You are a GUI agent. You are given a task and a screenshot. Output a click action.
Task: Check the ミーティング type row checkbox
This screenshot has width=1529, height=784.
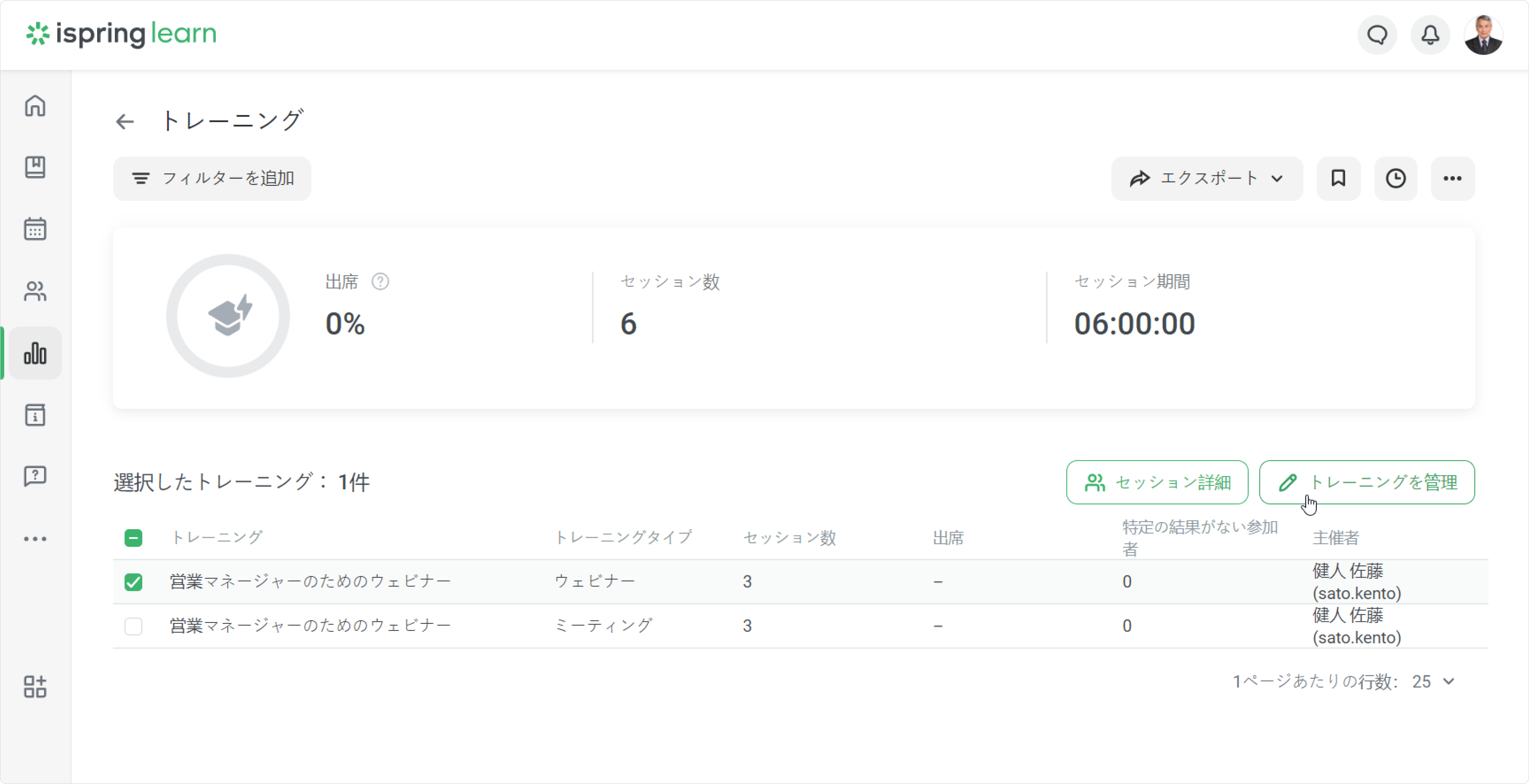click(133, 626)
